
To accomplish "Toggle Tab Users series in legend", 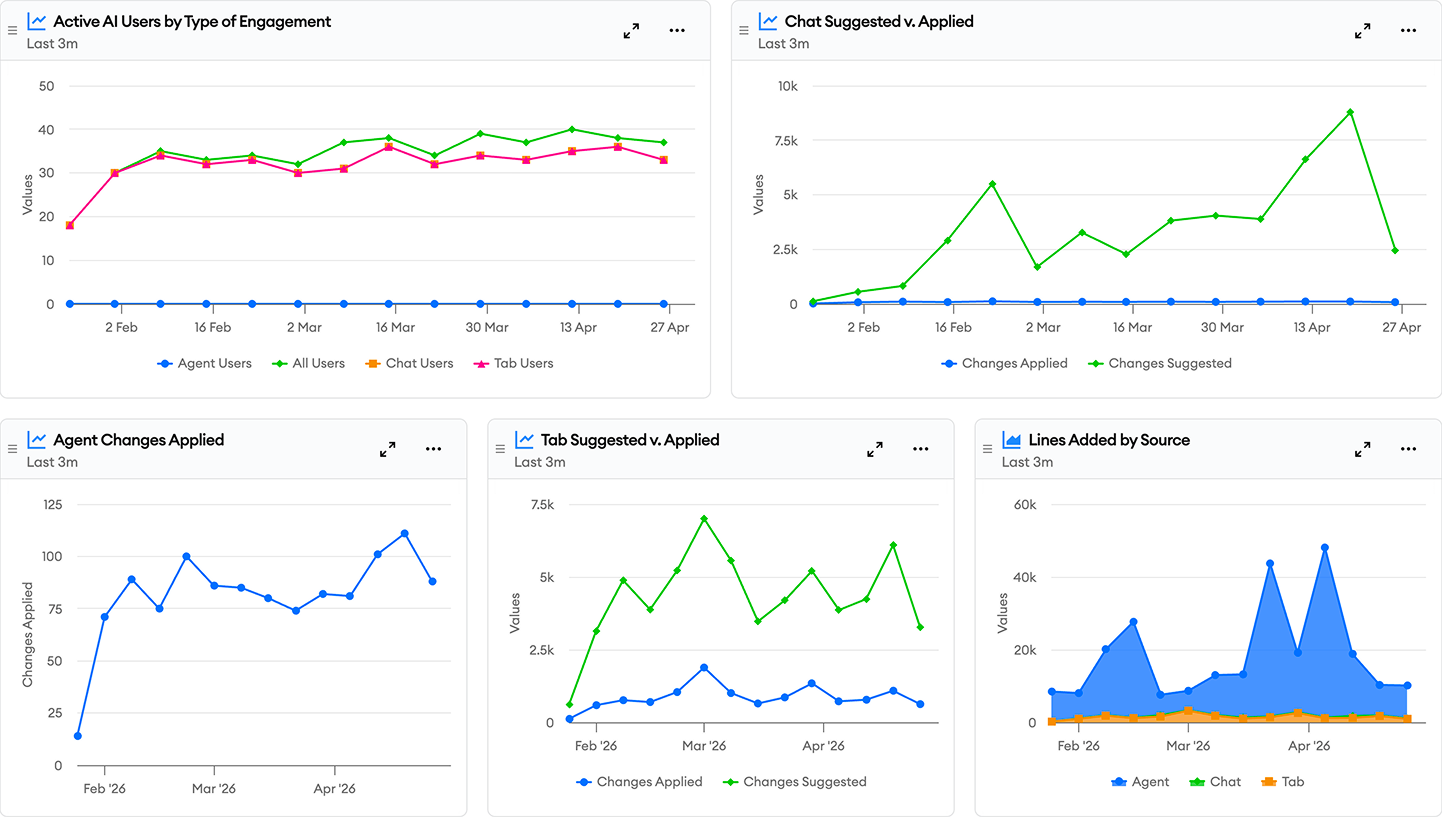I will [514, 364].
